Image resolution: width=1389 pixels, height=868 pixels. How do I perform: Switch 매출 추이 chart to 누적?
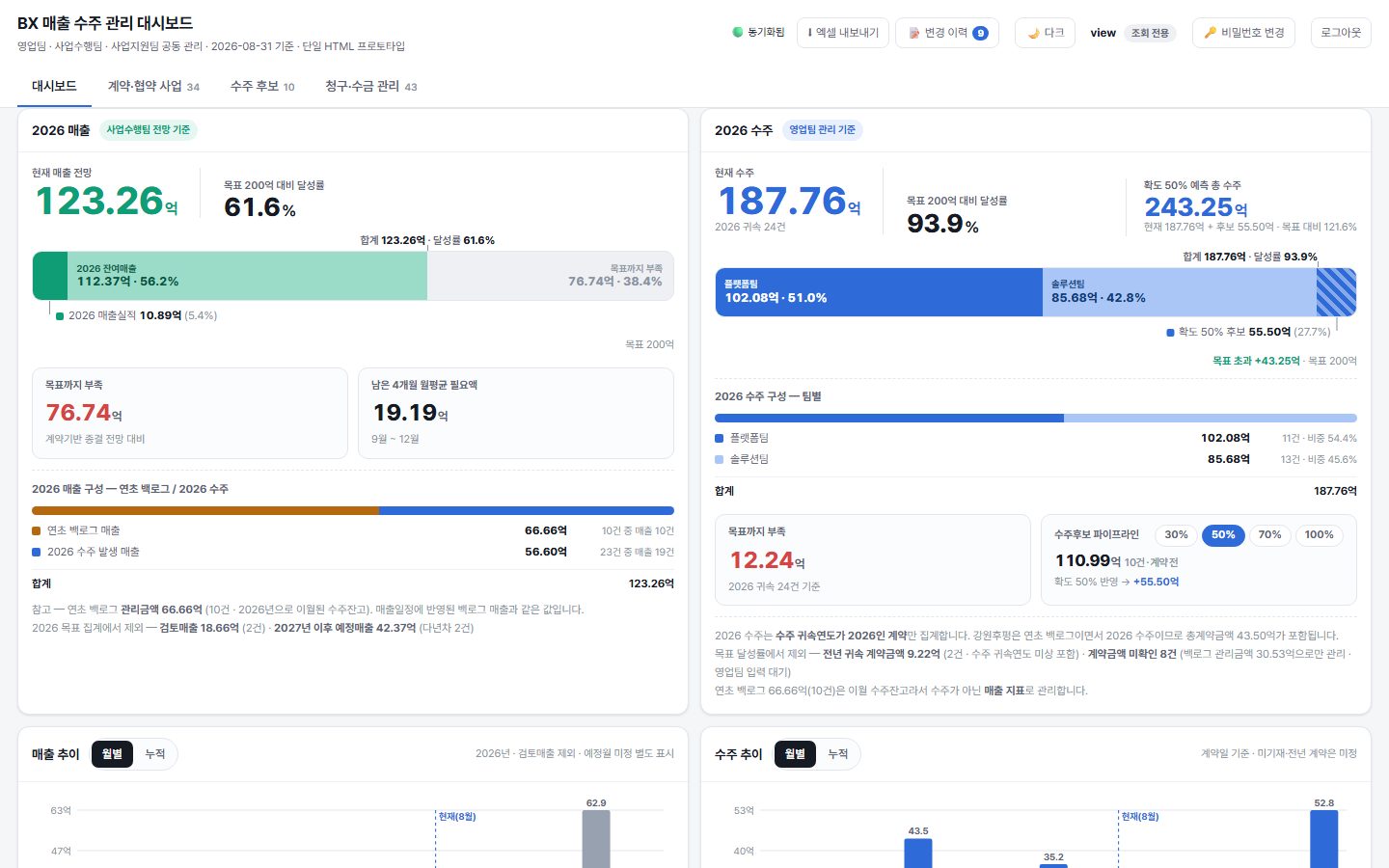point(155,754)
